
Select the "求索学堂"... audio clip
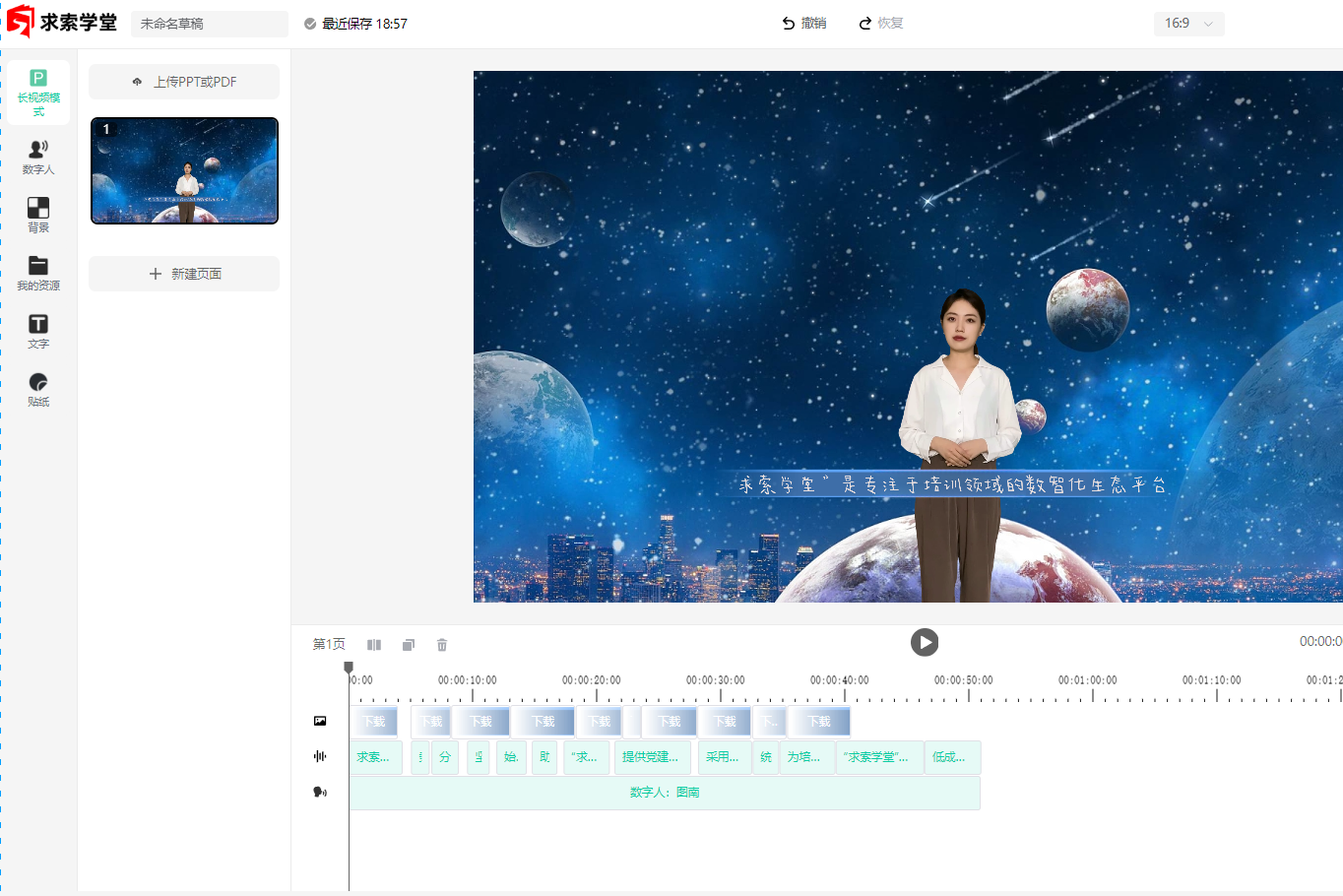coord(879,757)
